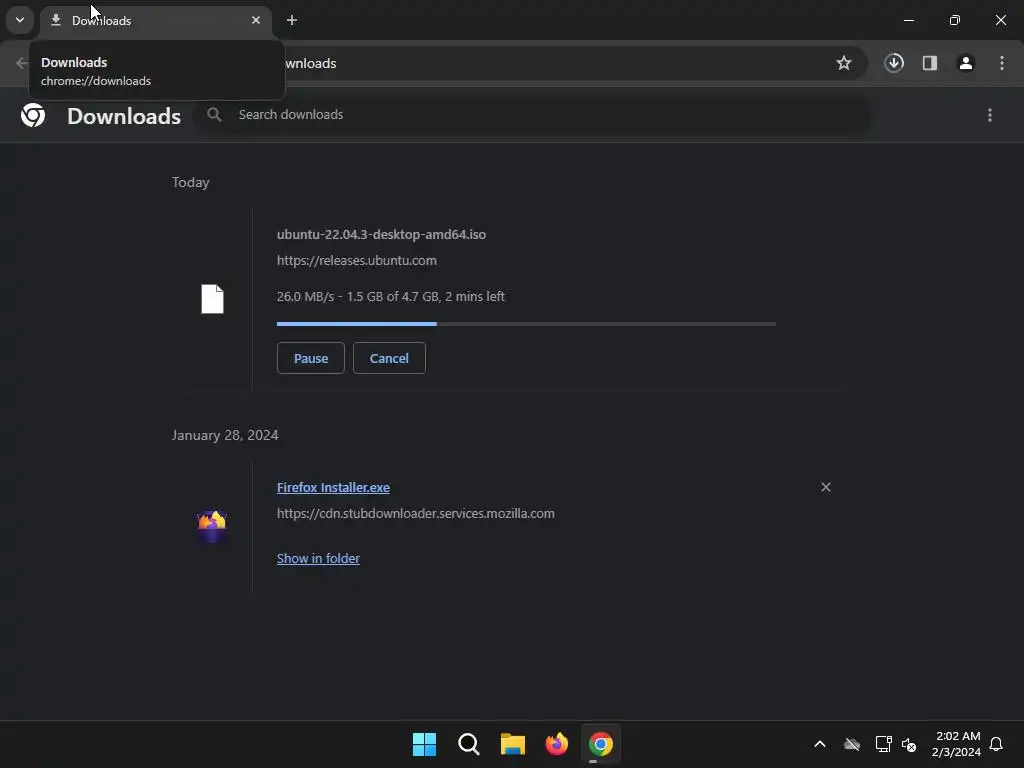1024x768 pixels.
Task: Click the download speed status text
Action: [391, 296]
